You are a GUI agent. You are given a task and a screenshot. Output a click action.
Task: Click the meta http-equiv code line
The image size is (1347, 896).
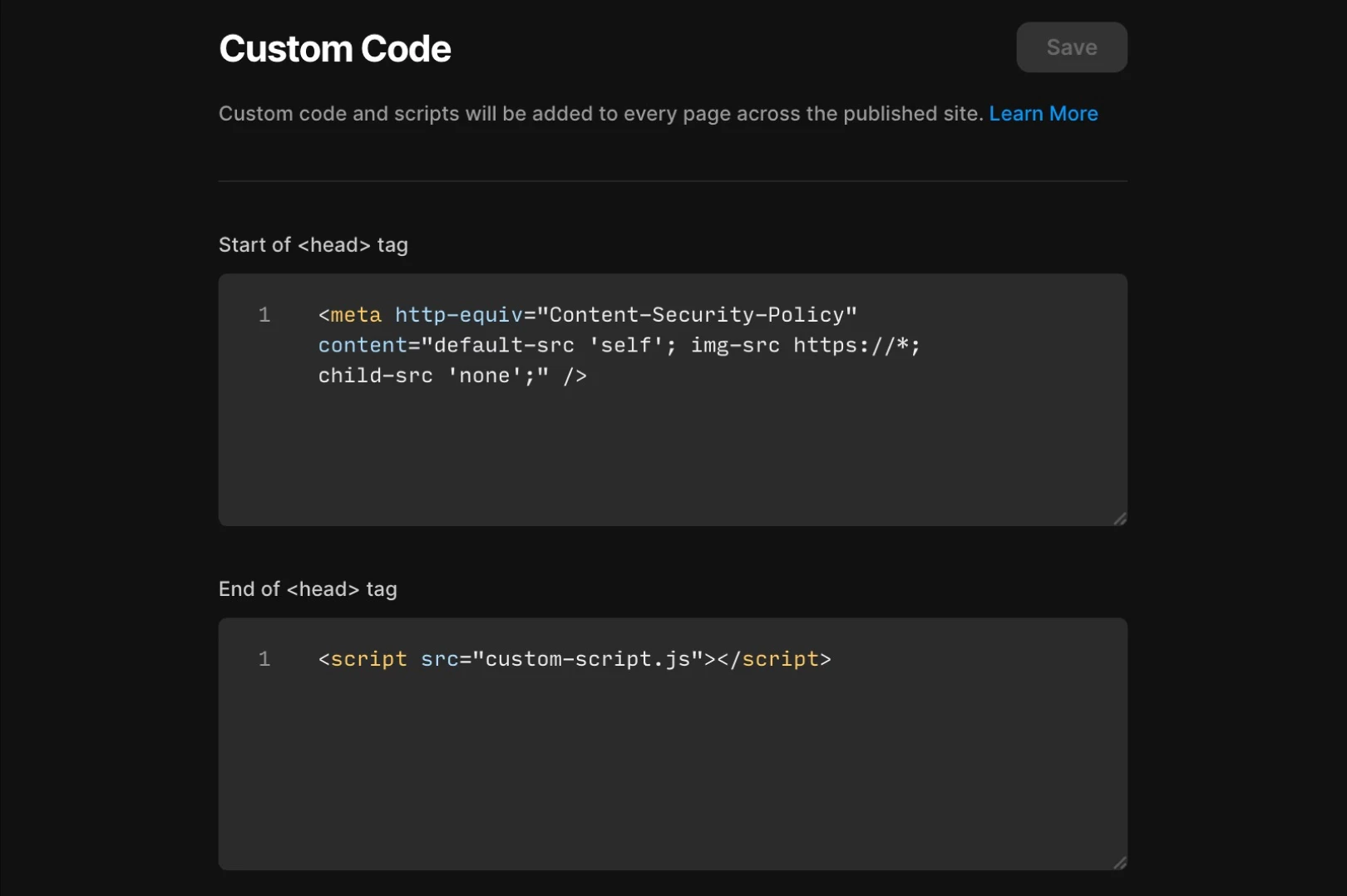point(588,315)
